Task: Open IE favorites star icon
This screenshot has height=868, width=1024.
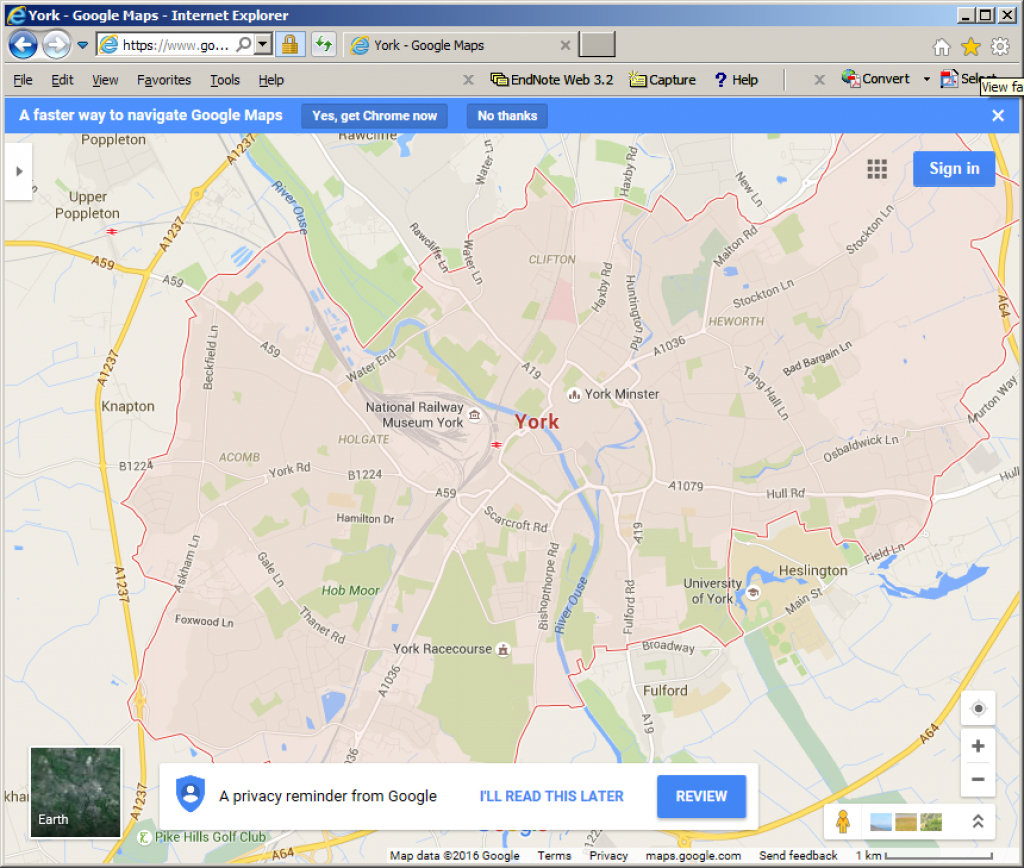Action: tap(970, 46)
